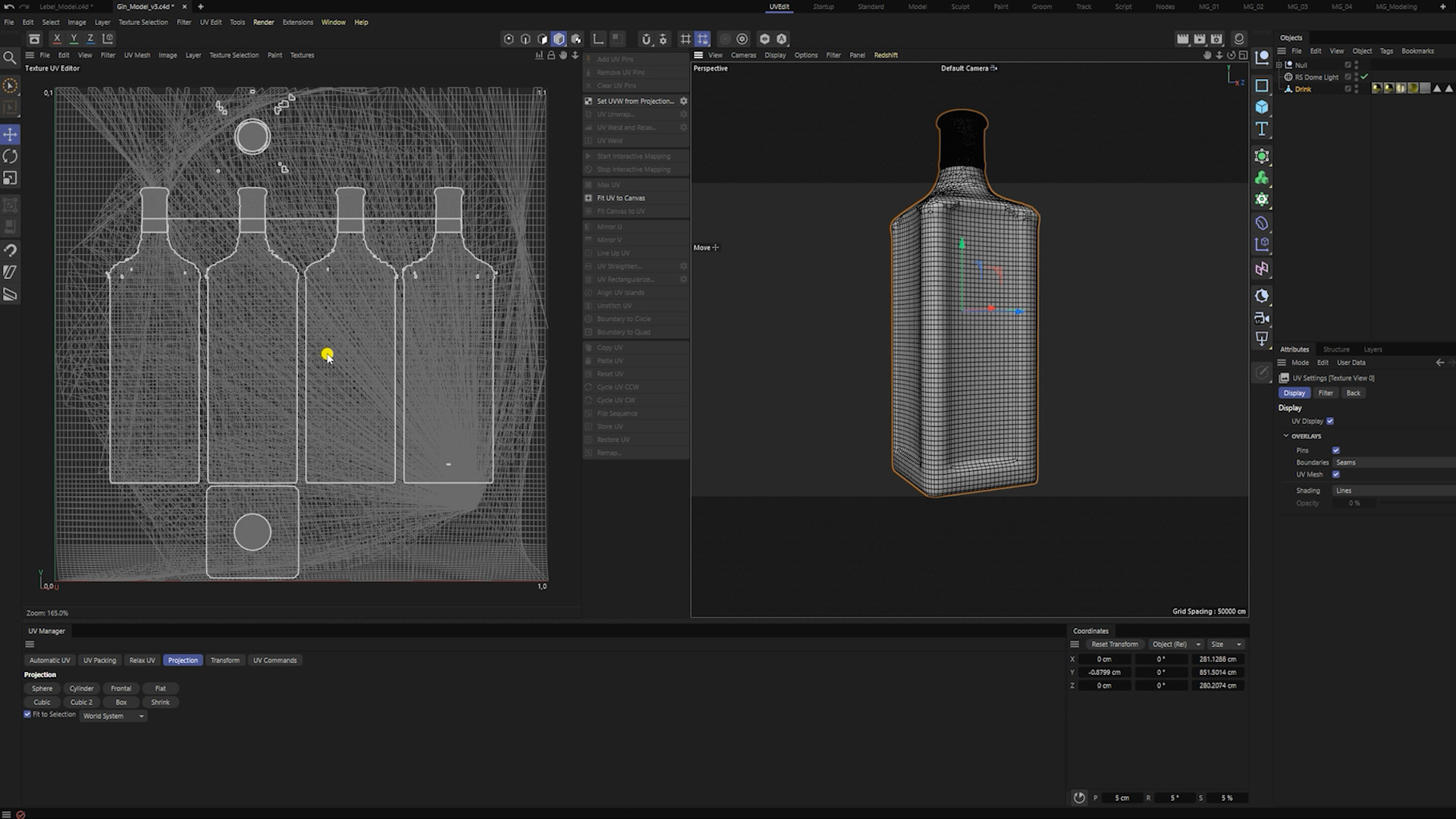Image resolution: width=1456 pixels, height=819 pixels.
Task: Select the Scale tool in left toolbar
Action: [x=11, y=178]
